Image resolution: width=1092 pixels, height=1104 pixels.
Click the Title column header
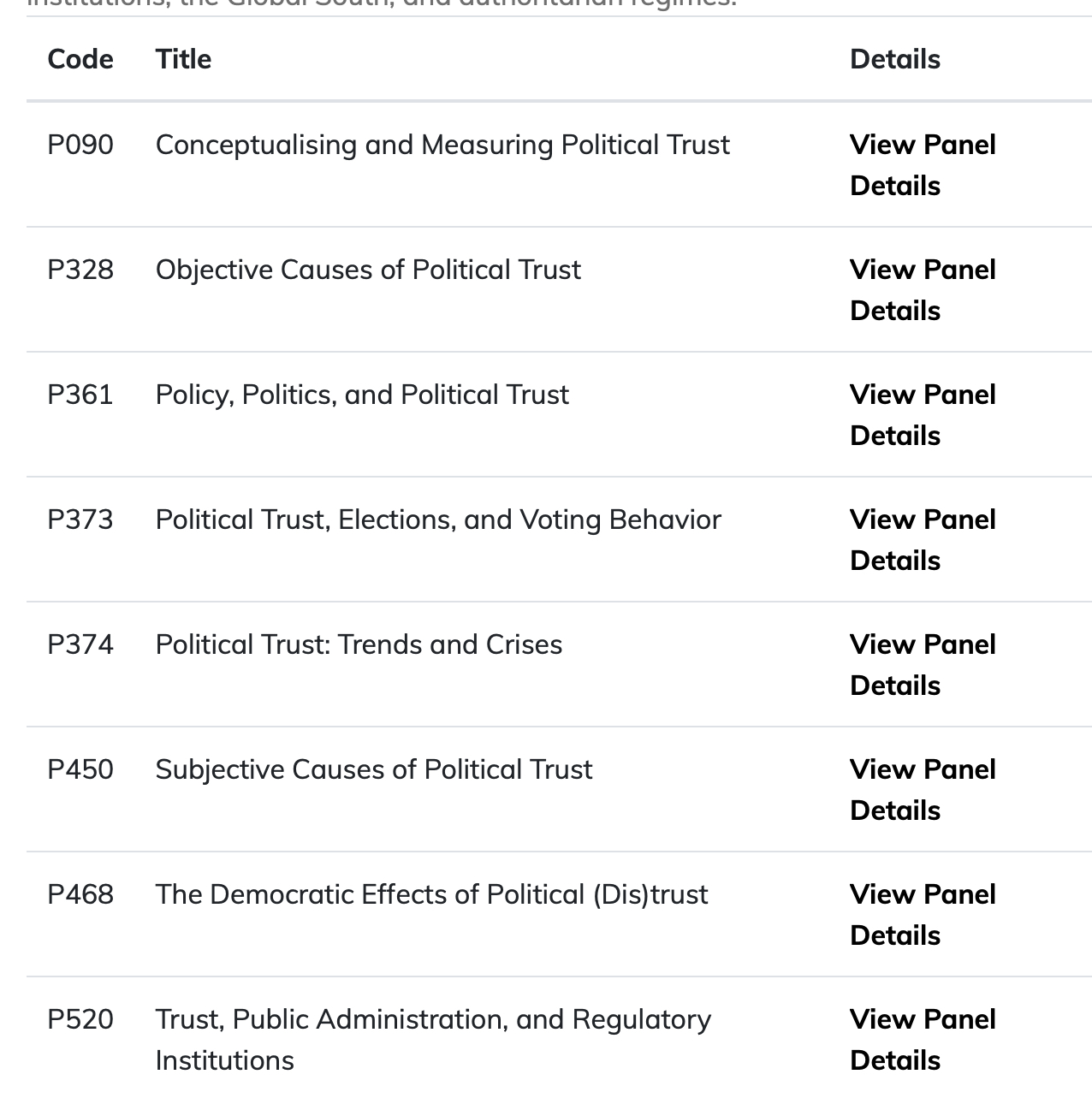click(x=183, y=59)
